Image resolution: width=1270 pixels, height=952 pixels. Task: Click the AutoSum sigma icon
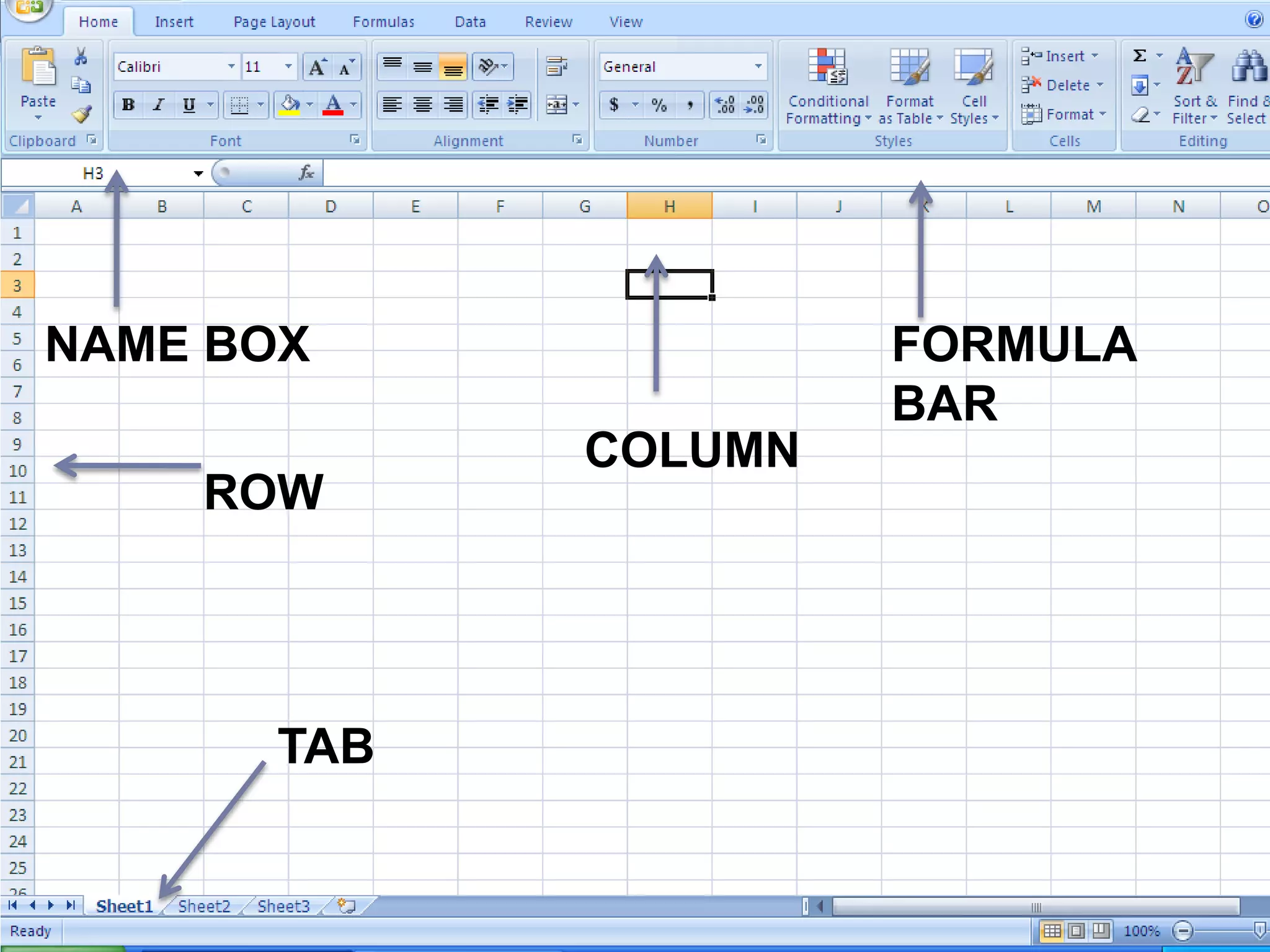[x=1139, y=56]
